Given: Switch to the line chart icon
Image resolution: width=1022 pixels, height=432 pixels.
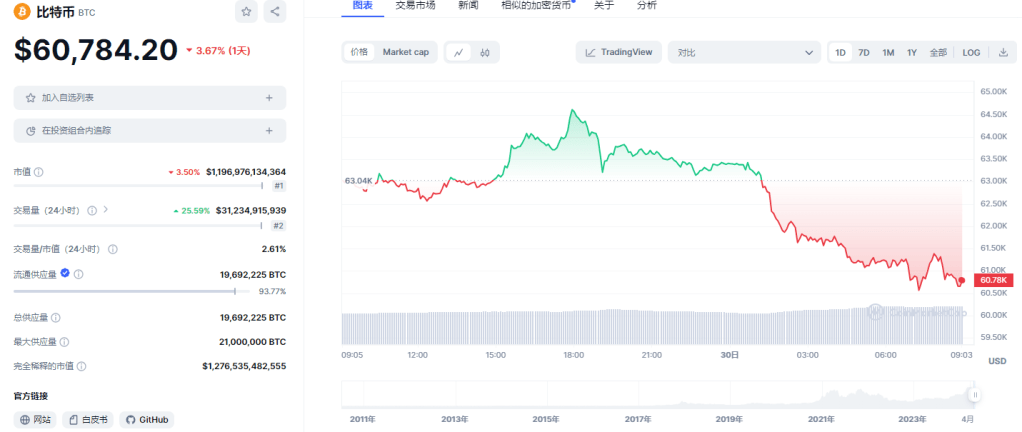Looking at the screenshot, I should coord(458,52).
